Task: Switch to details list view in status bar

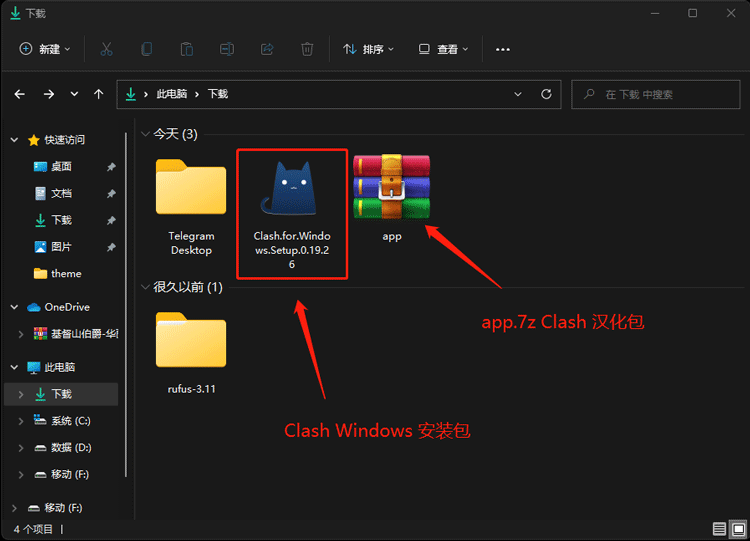Action: coord(720,529)
